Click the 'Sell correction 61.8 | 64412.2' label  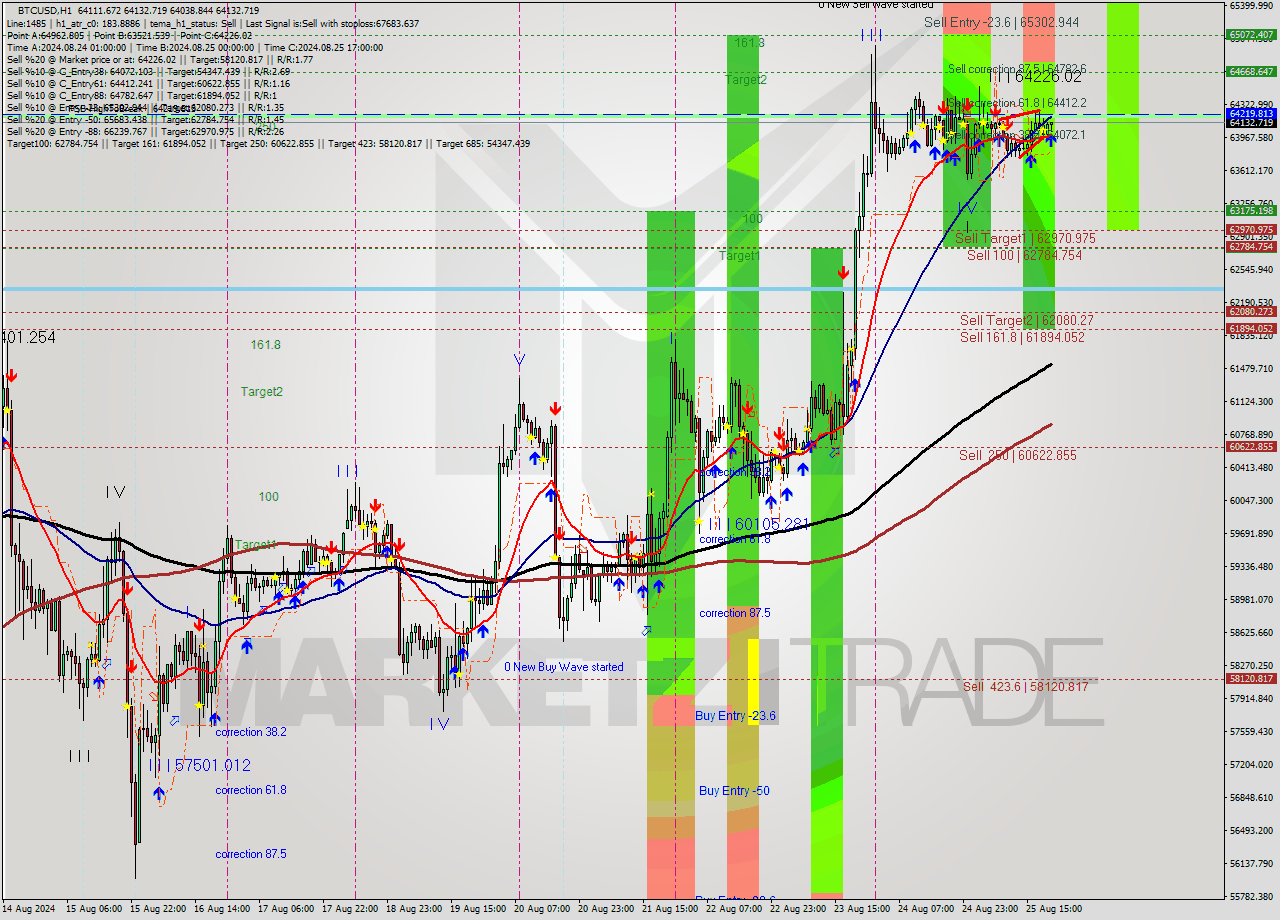pyautogui.click(x=1017, y=103)
